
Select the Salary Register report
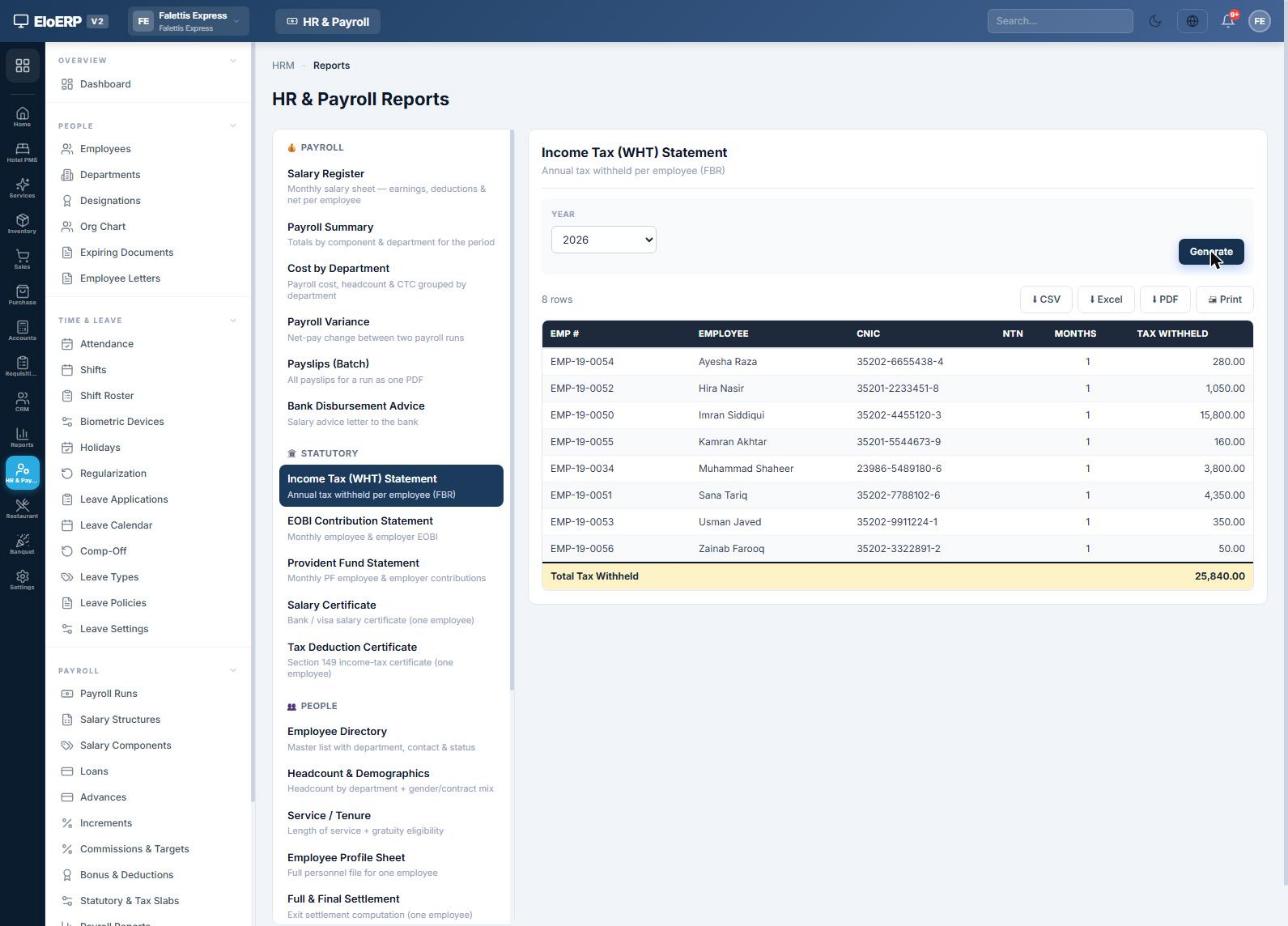(x=391, y=186)
